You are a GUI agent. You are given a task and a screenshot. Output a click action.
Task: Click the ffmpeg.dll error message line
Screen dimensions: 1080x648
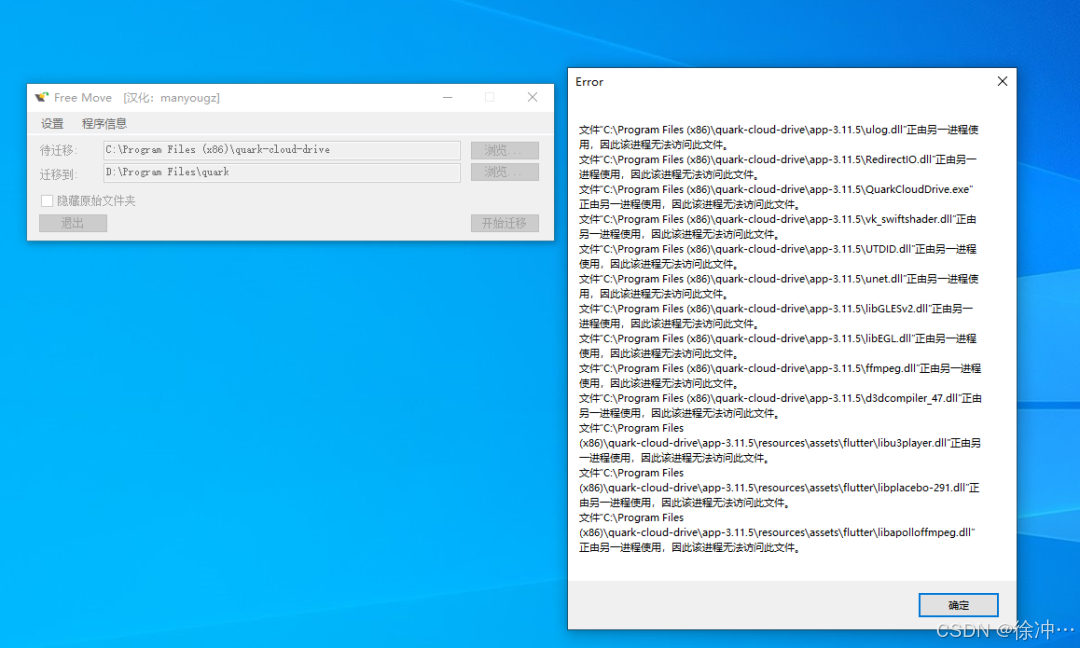point(780,375)
